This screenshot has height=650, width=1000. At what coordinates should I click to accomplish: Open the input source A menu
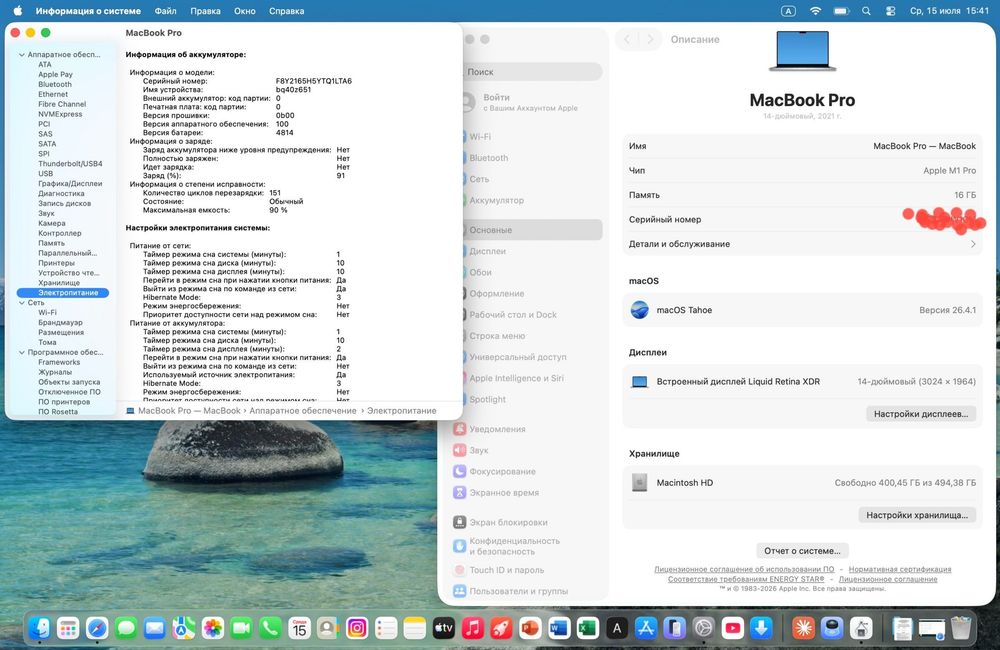788,11
